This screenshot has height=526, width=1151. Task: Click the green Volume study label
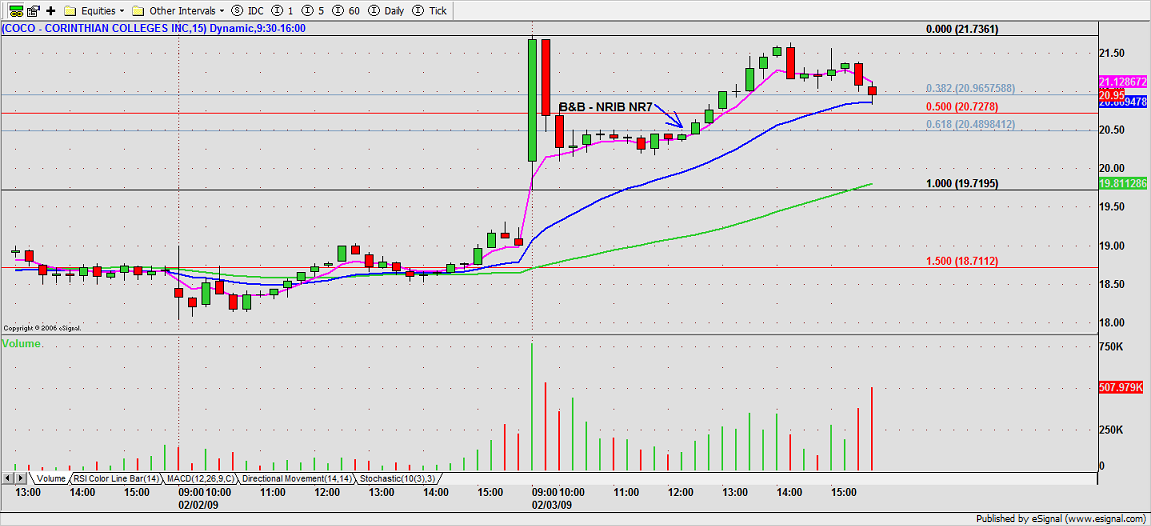pyautogui.click(x=23, y=343)
